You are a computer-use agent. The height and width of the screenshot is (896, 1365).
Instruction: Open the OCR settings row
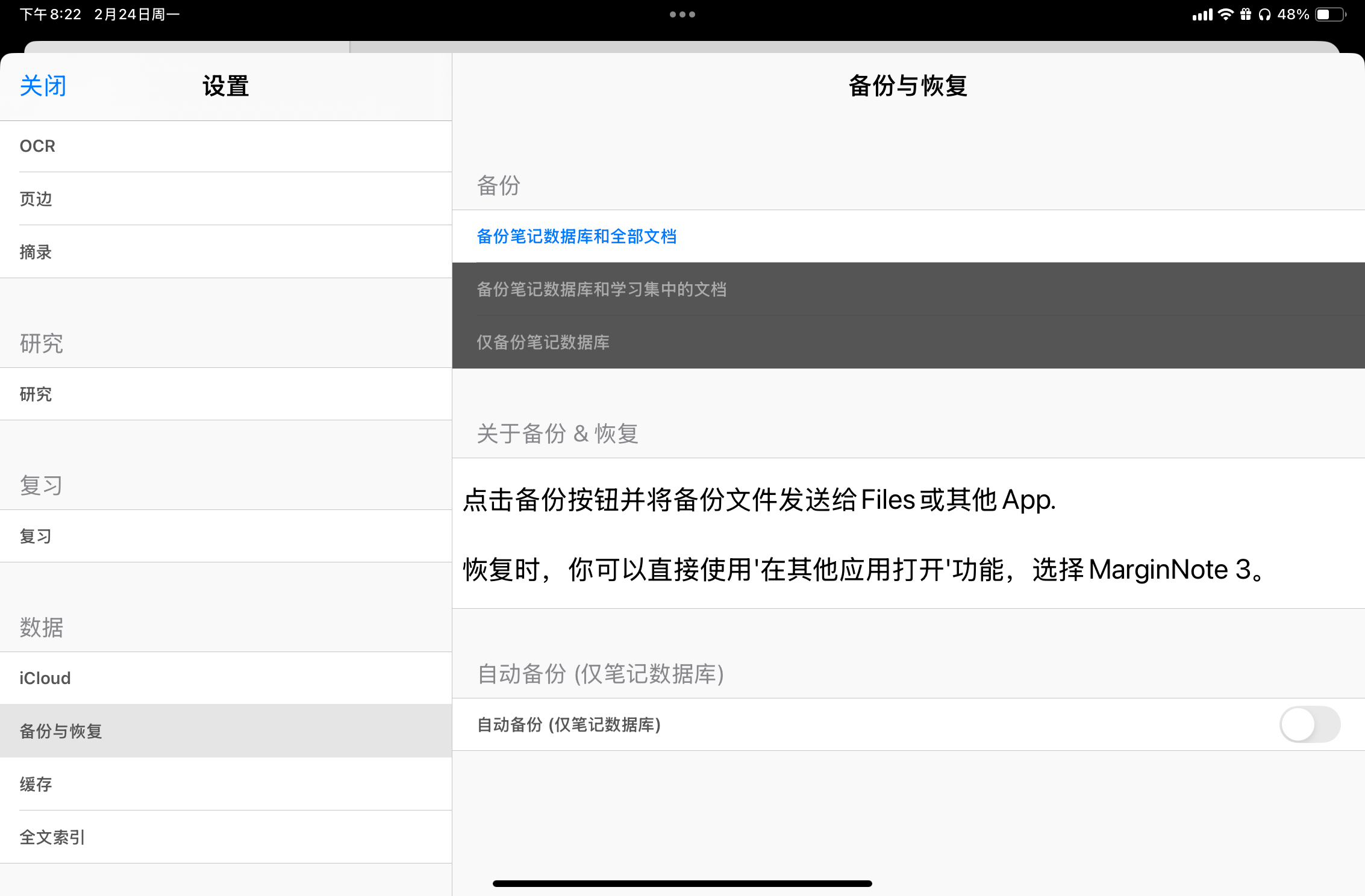point(226,146)
